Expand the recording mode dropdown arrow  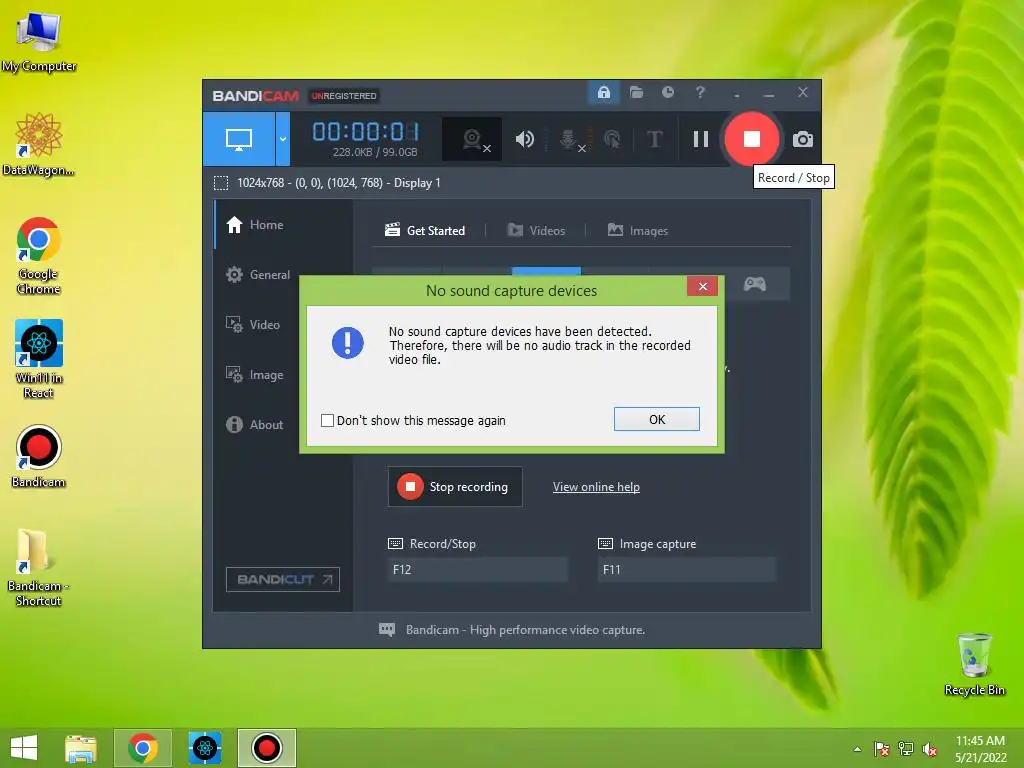[x=283, y=138]
